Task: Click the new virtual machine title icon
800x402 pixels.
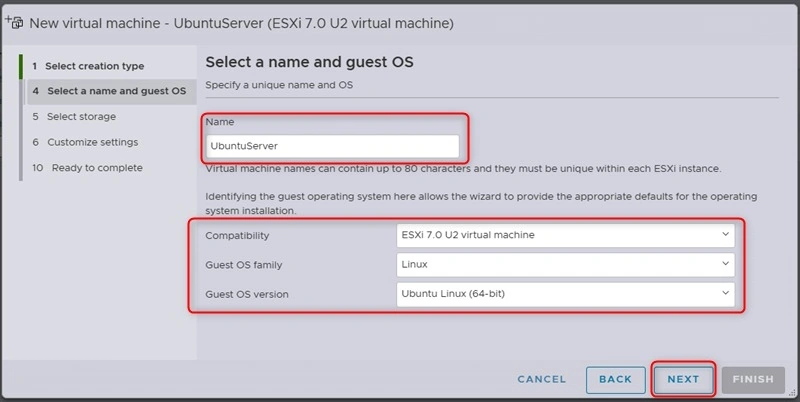Action: click(14, 22)
